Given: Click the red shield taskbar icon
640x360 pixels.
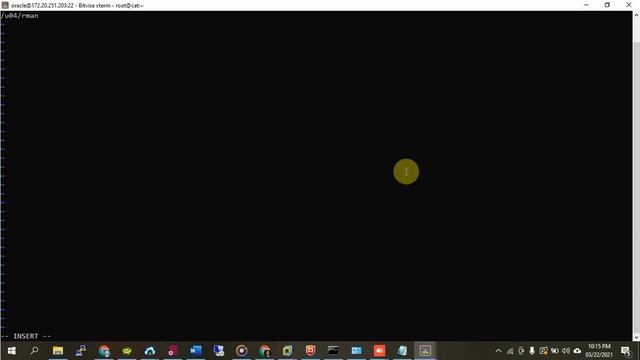Looking at the screenshot, I should click(310, 351).
